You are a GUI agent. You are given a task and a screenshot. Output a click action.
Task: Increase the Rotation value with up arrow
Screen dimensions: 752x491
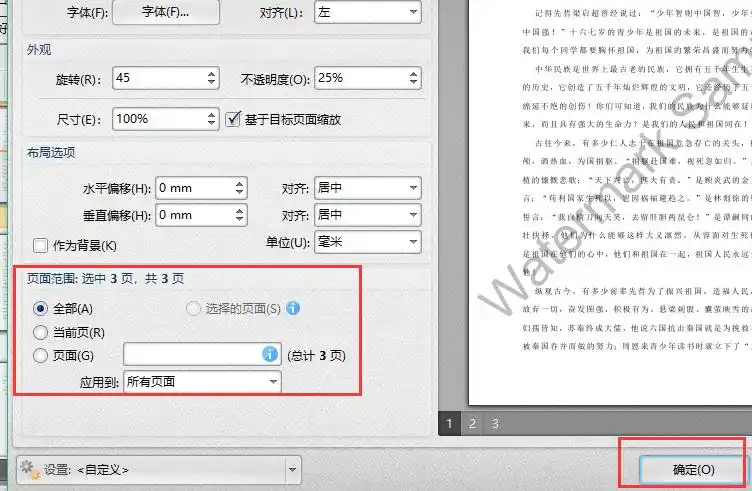coord(212,74)
